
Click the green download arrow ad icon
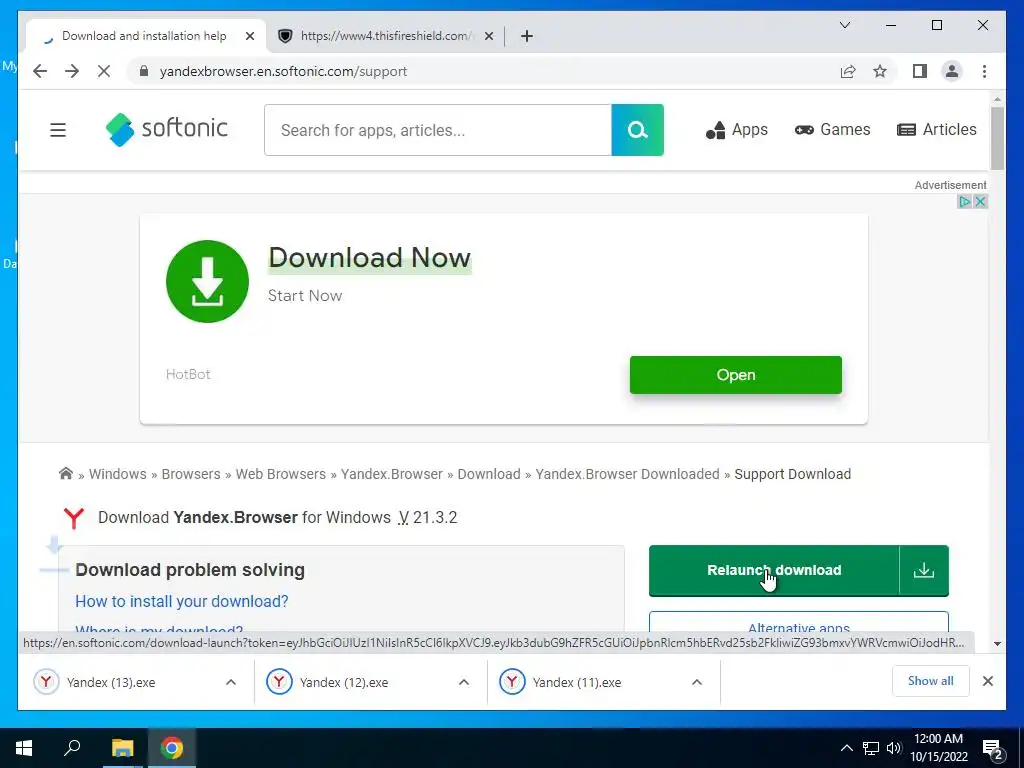pyautogui.click(x=208, y=281)
